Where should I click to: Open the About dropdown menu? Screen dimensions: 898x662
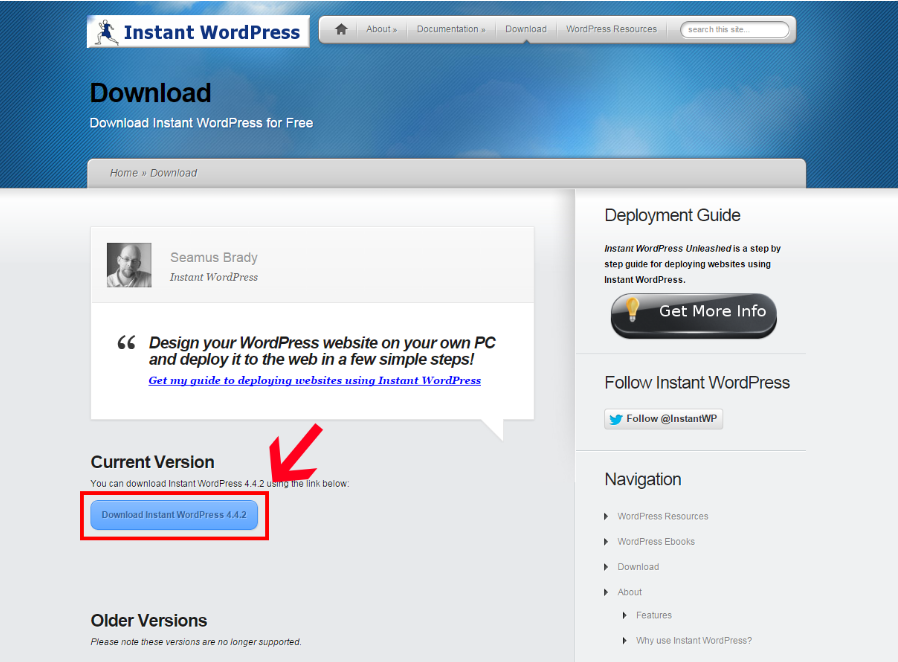point(381,29)
